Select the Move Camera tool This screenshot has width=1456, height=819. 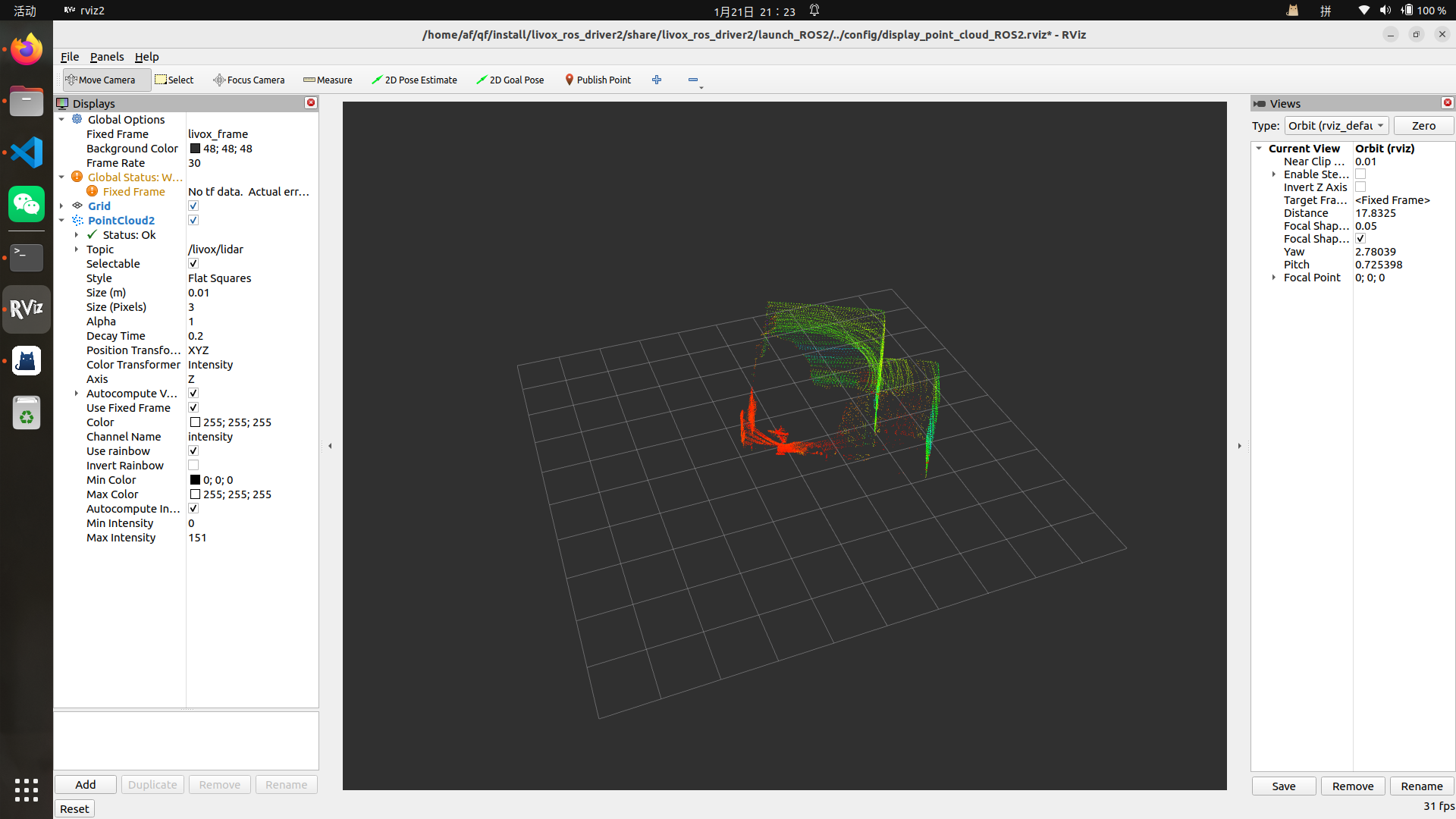pos(100,80)
